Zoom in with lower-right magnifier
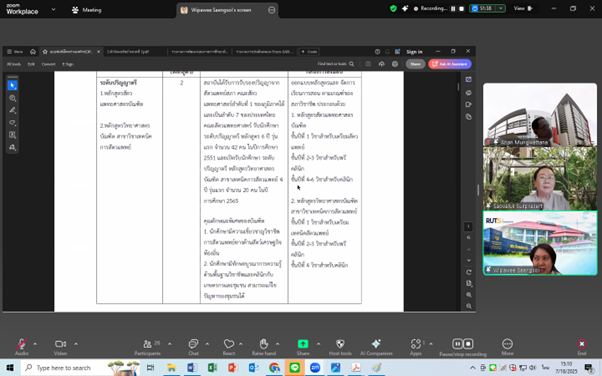Viewport: 602px width, 376px height. click(468, 295)
